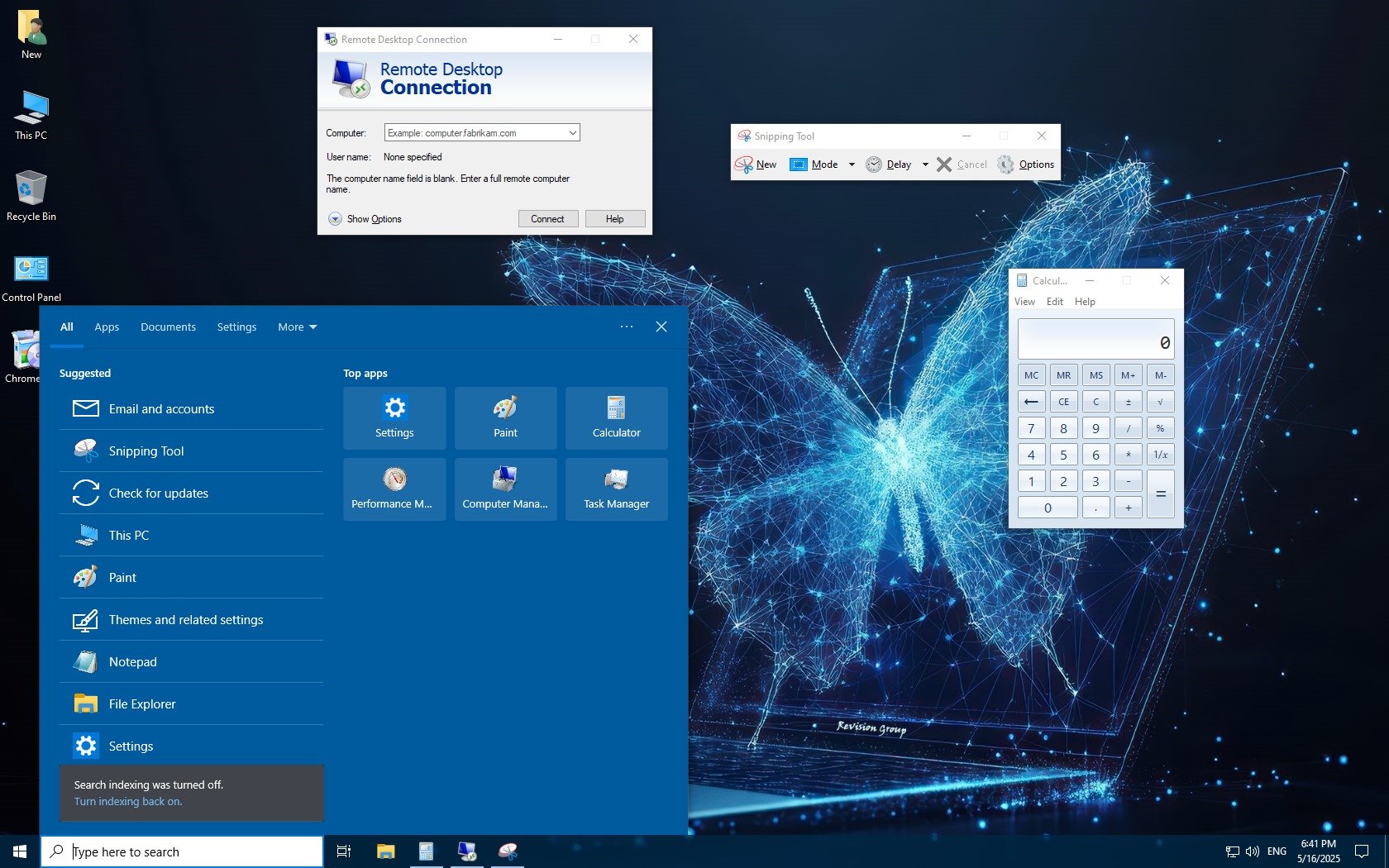This screenshot has height=868, width=1389.
Task: Open Computer Management tile in Top apps
Action: pyautogui.click(x=505, y=489)
